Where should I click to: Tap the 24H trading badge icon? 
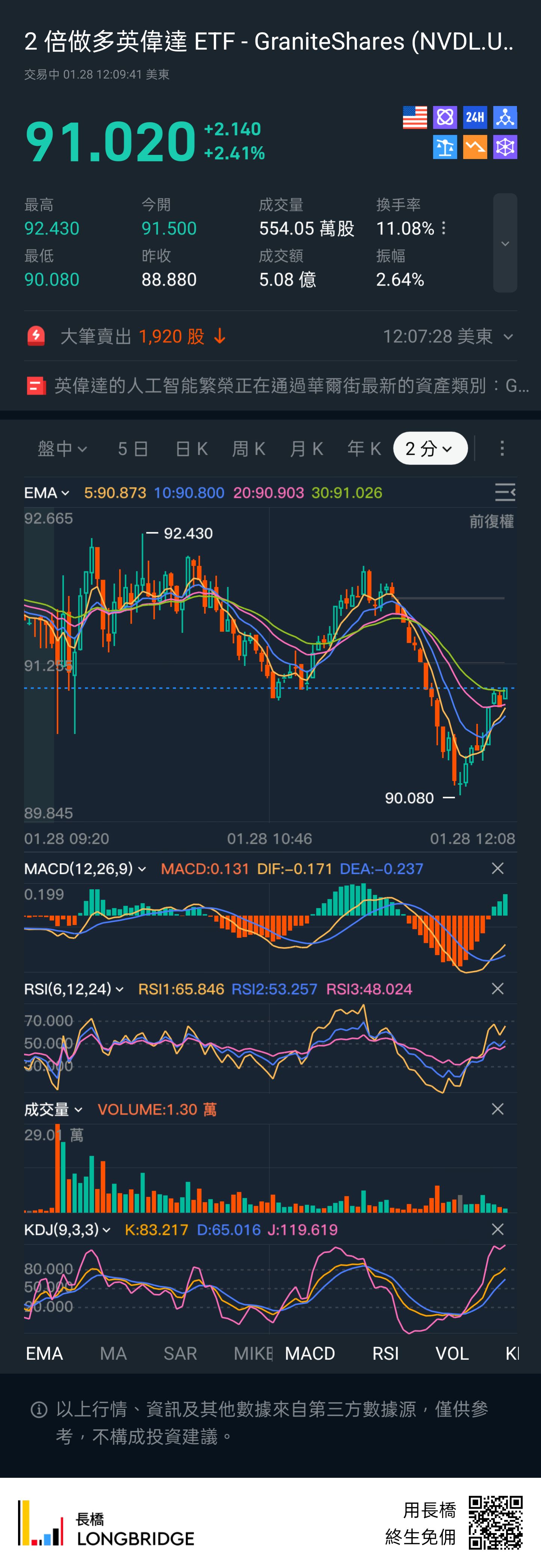475,118
